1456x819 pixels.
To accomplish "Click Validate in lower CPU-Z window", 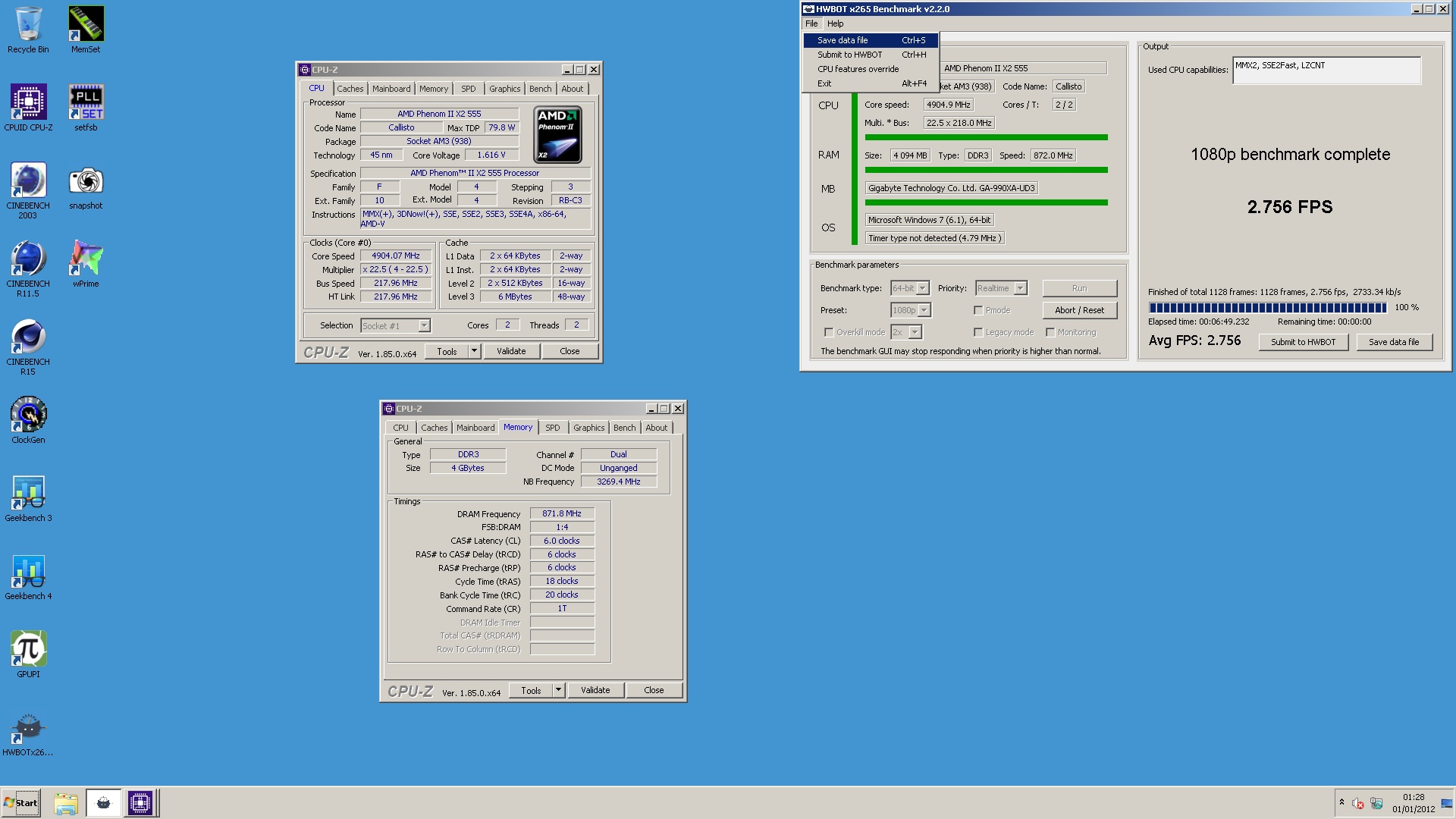I will (595, 690).
